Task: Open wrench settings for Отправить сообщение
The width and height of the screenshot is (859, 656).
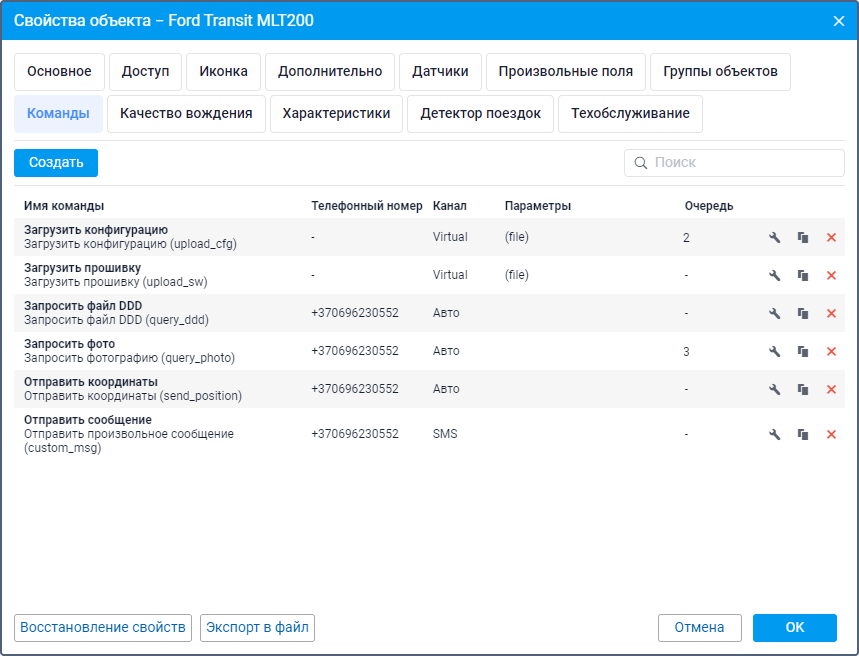Action: (774, 435)
